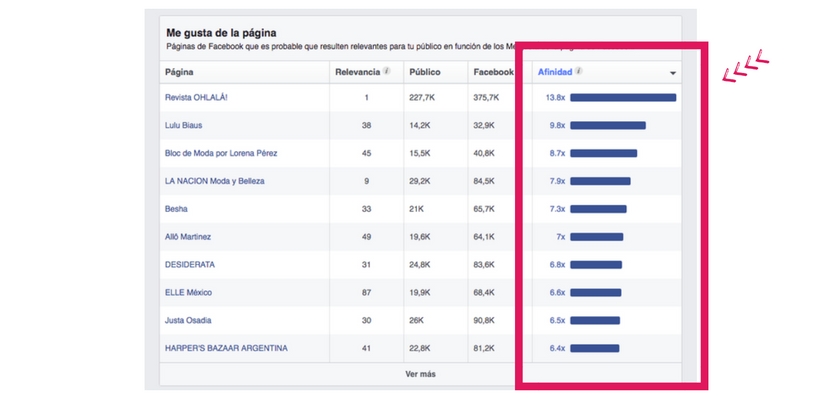Sort by Página column header
This screenshot has width=840, height=400.
pyautogui.click(x=179, y=72)
